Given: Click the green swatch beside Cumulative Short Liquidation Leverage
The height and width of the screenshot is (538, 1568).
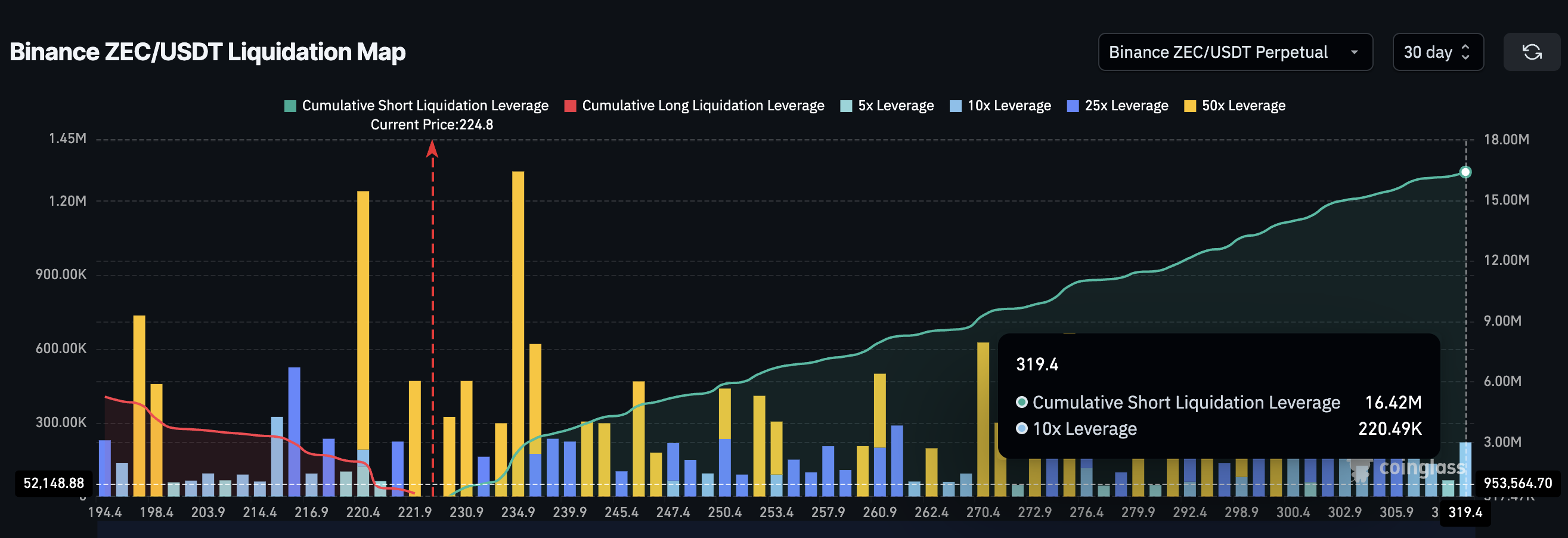Looking at the screenshot, I should pyautogui.click(x=290, y=105).
